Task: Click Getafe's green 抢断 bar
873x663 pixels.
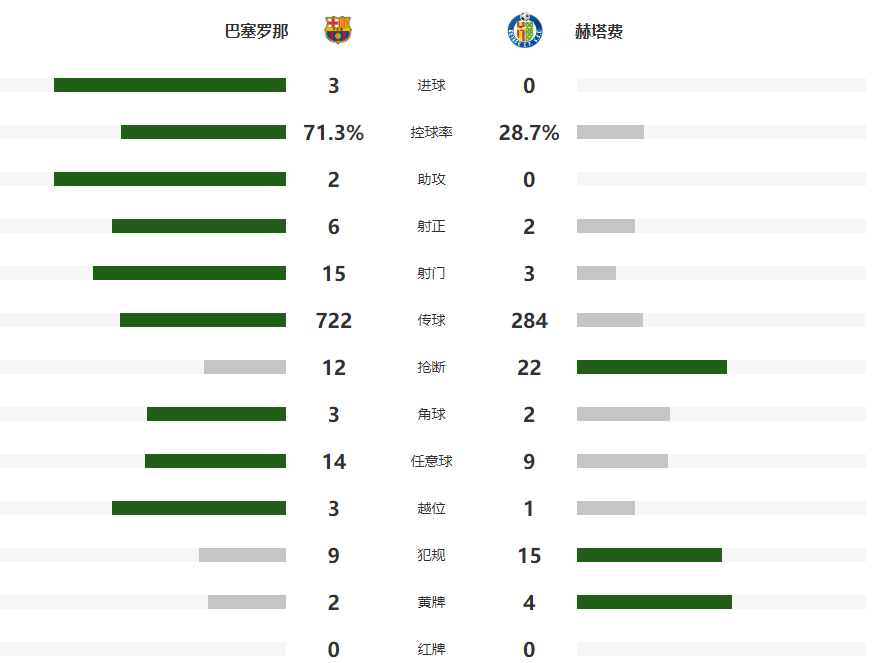Action: click(x=651, y=367)
